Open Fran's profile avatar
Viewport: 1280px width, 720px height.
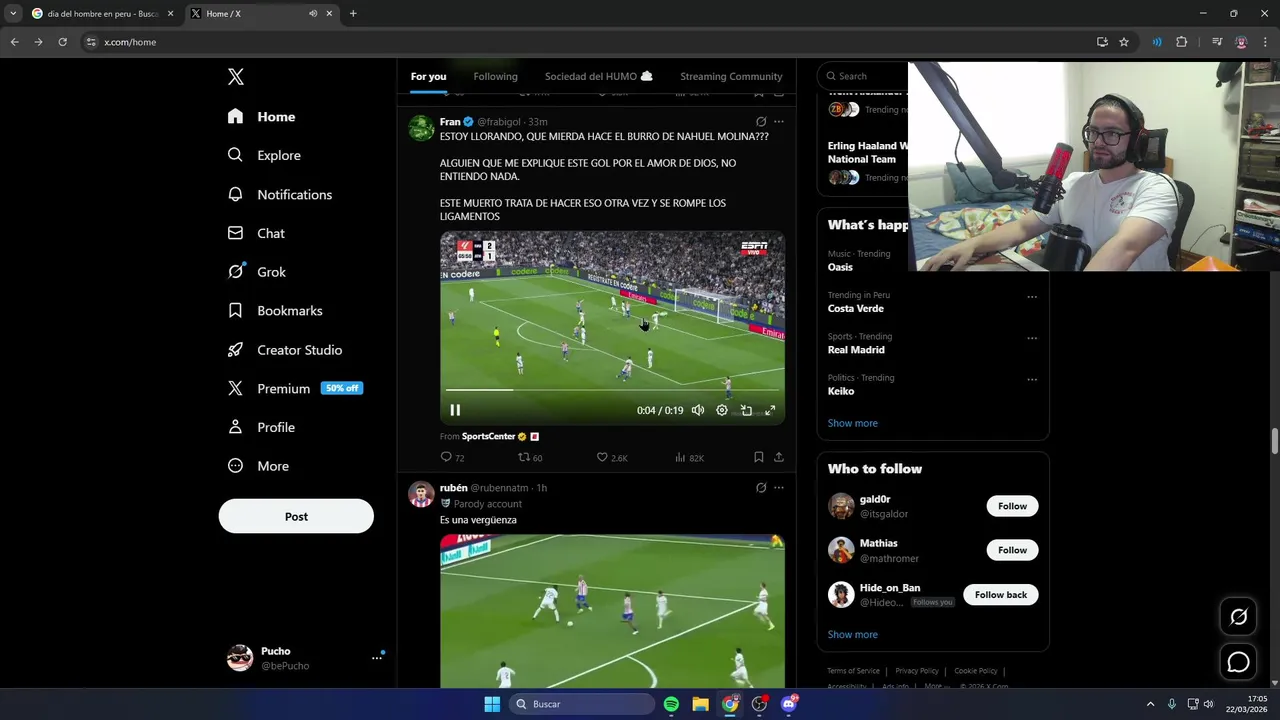(x=421, y=128)
